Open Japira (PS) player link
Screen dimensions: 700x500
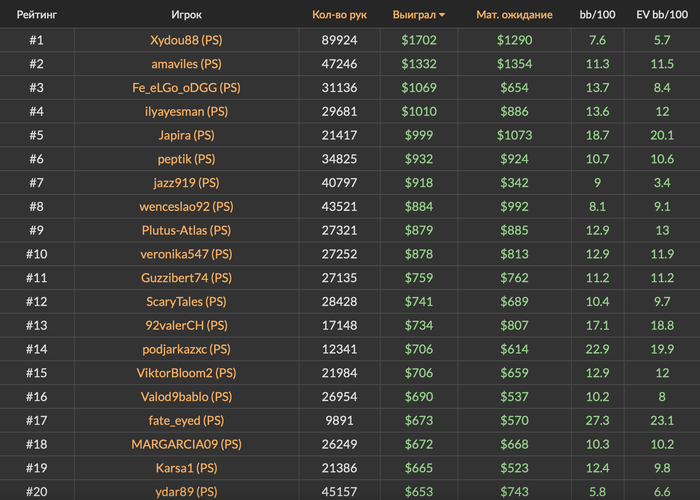coord(186,135)
